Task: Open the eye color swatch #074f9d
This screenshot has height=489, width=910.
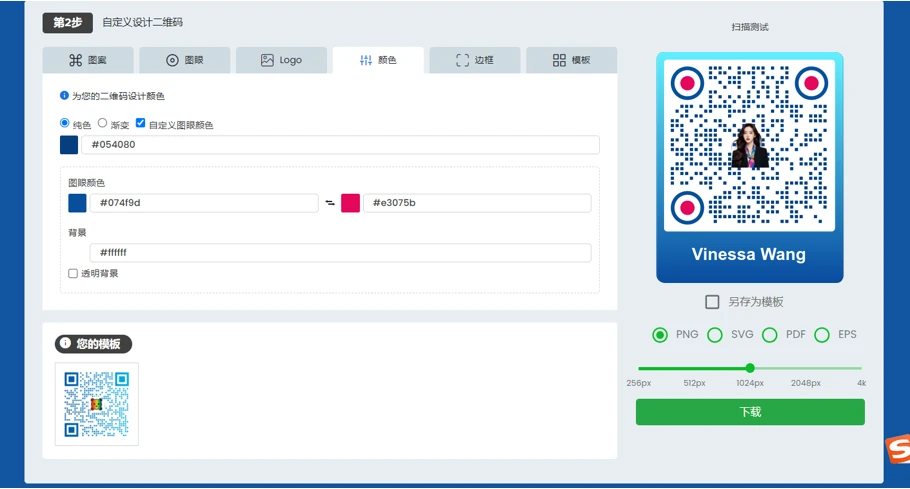Action: pyautogui.click(x=77, y=203)
